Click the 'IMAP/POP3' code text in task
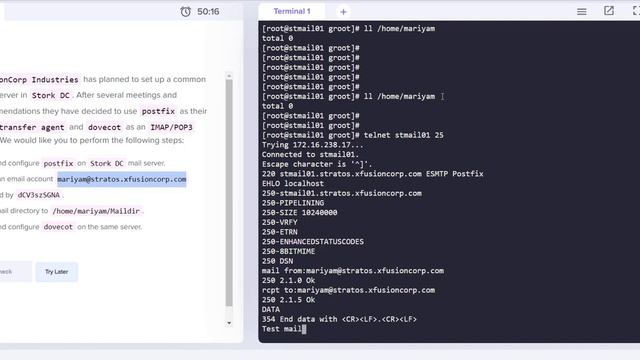This screenshot has height=360, width=640. 171,127
